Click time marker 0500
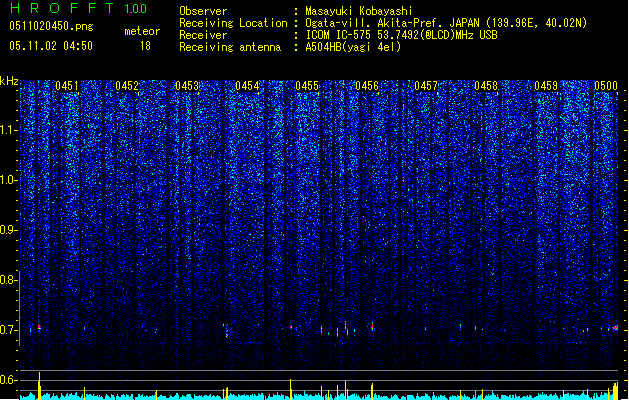The image size is (629, 400). (606, 86)
